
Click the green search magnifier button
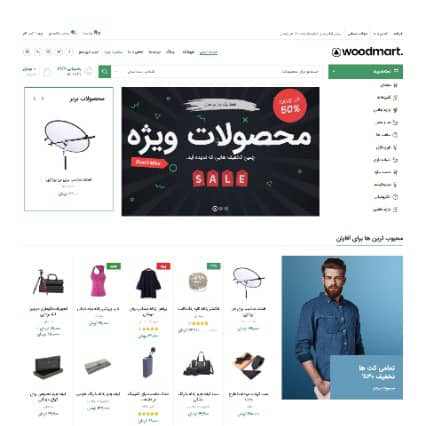point(105,72)
